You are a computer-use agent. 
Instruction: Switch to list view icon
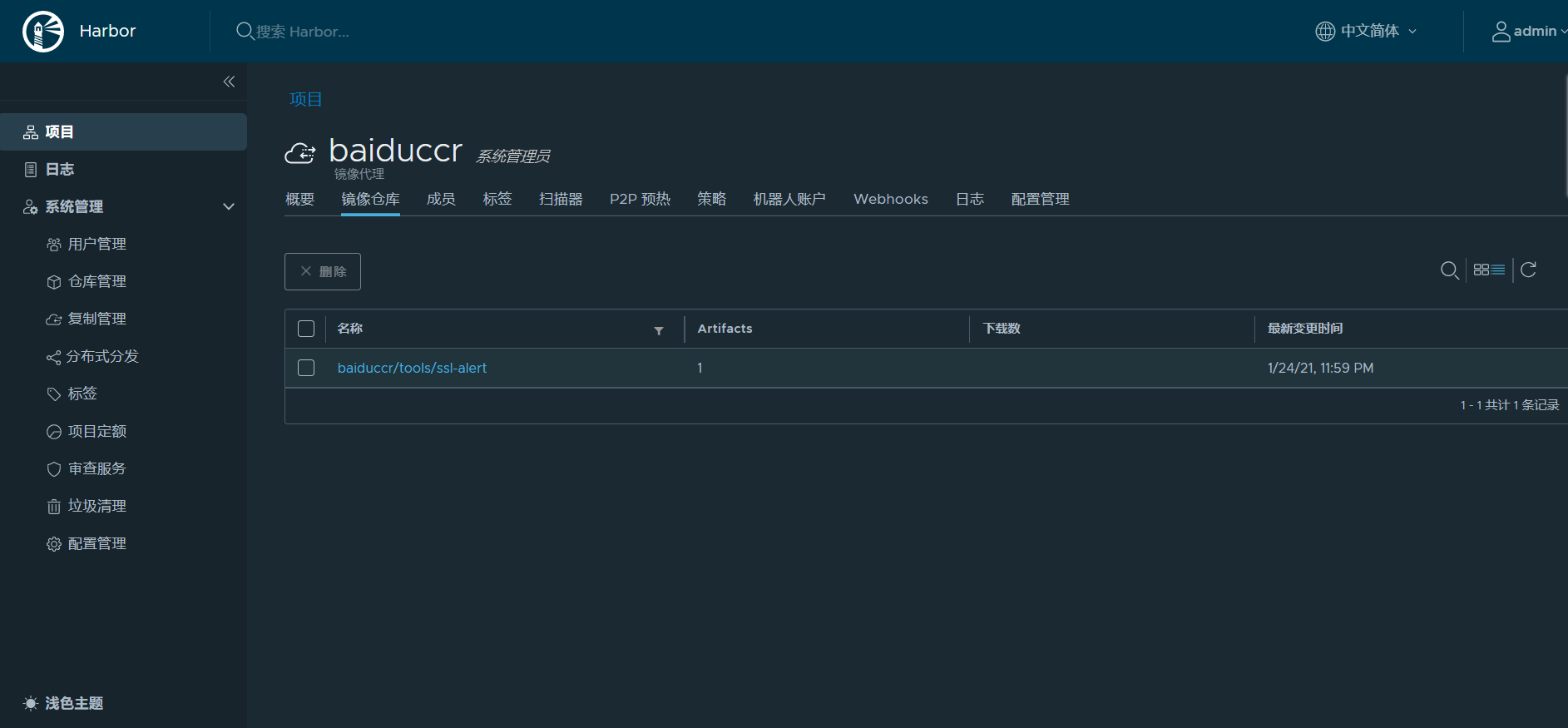pyautogui.click(x=1498, y=270)
